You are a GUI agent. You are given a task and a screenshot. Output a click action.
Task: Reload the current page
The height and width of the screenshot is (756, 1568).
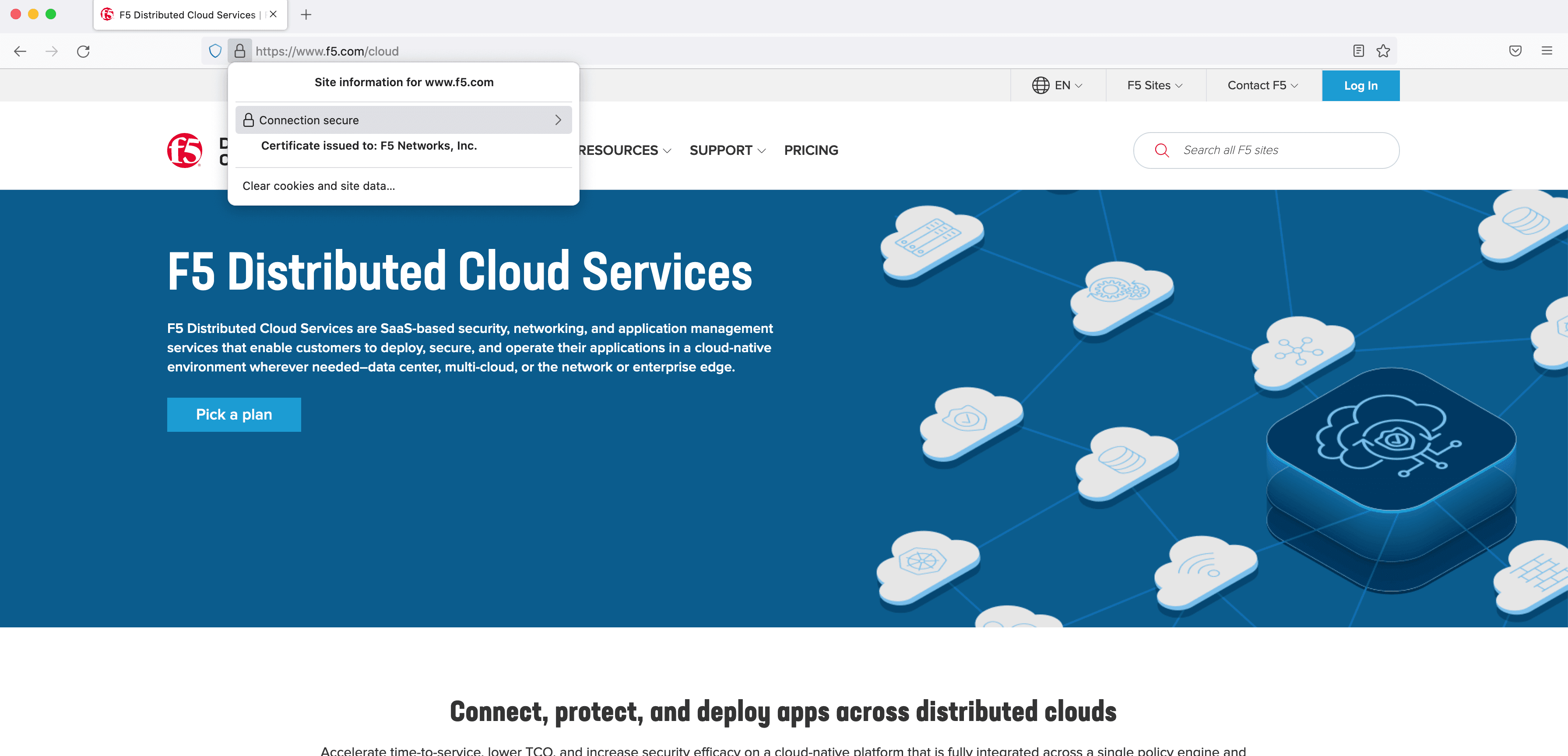(x=84, y=51)
